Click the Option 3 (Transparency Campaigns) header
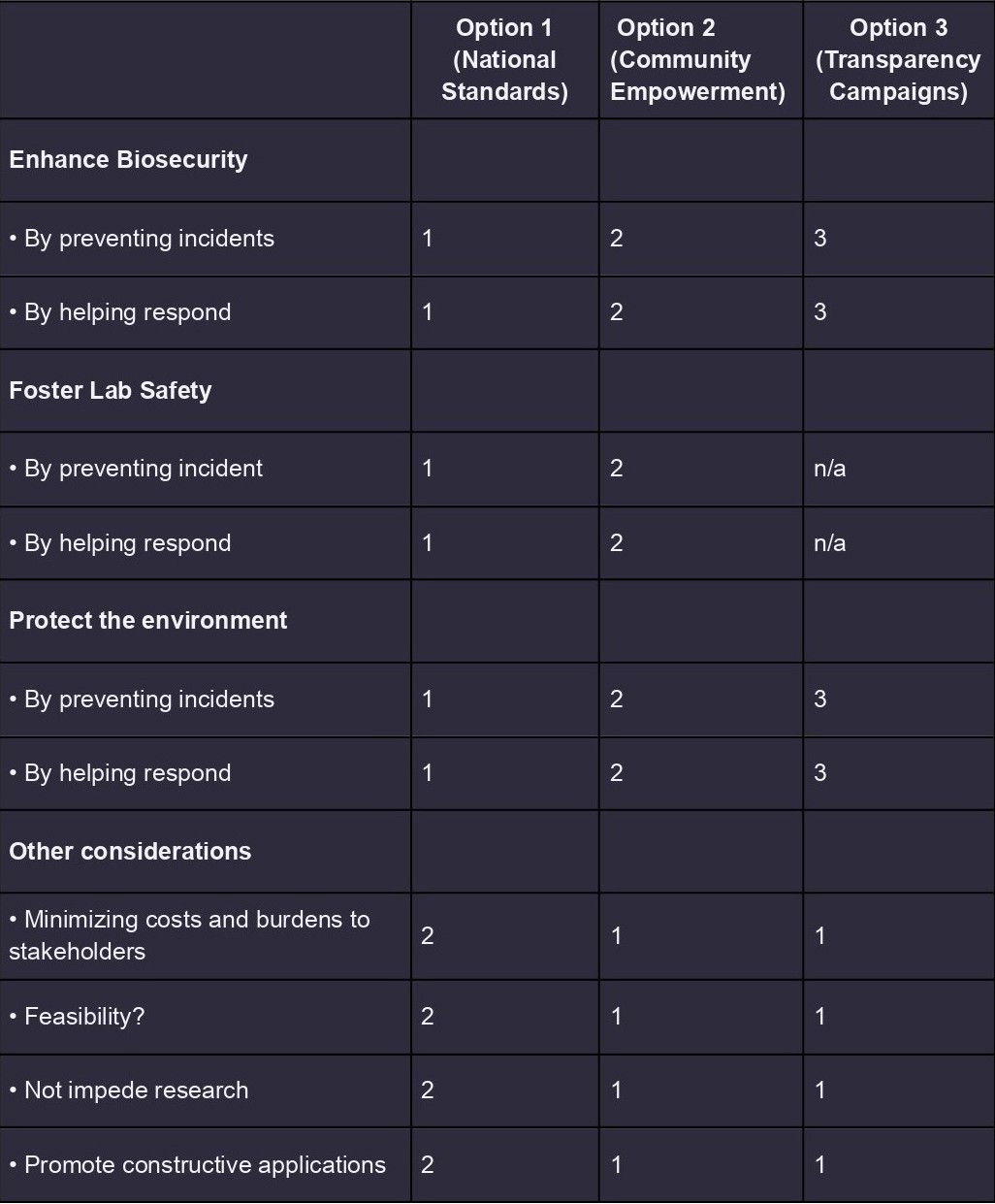Image resolution: width=995 pixels, height=1204 pixels. pyautogui.click(x=898, y=60)
